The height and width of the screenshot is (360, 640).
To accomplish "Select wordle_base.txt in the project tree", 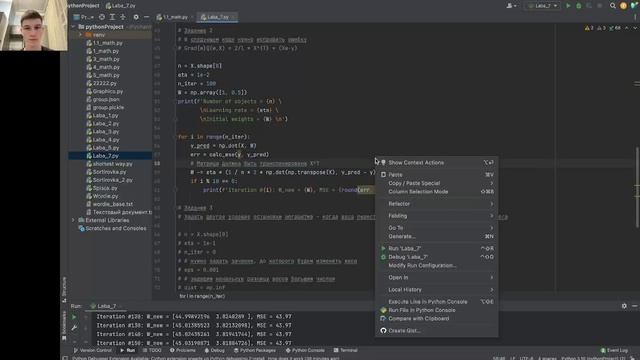I will point(109,204).
